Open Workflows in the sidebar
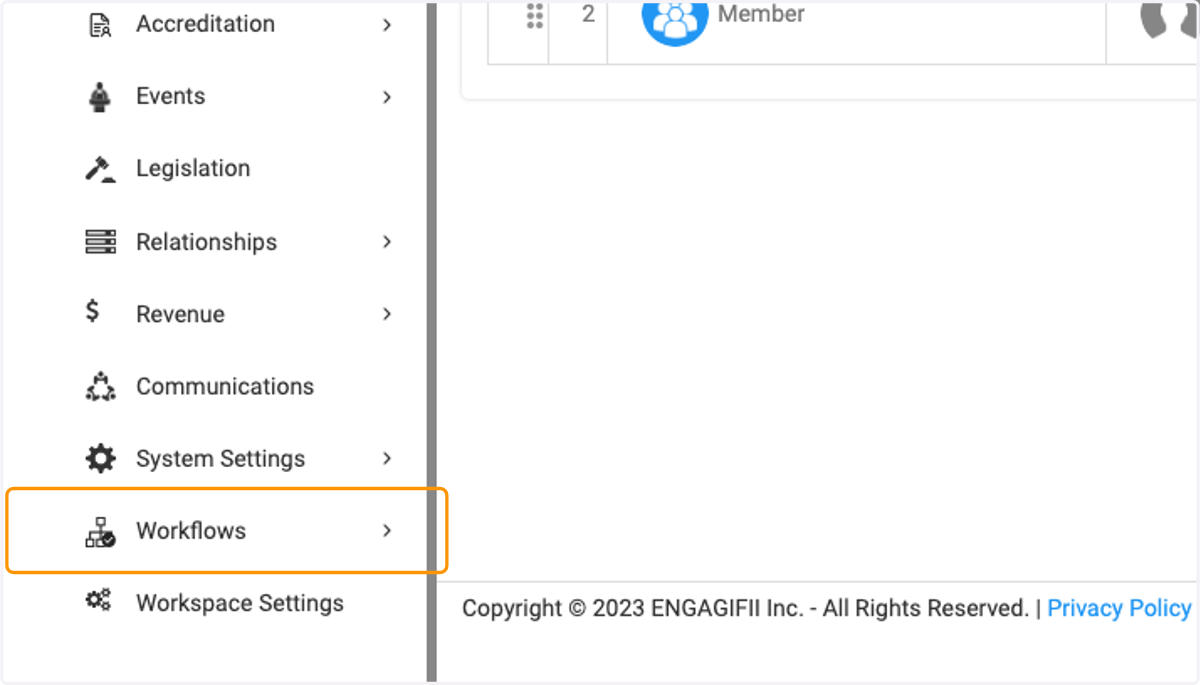The width and height of the screenshot is (1200, 685). click(191, 531)
